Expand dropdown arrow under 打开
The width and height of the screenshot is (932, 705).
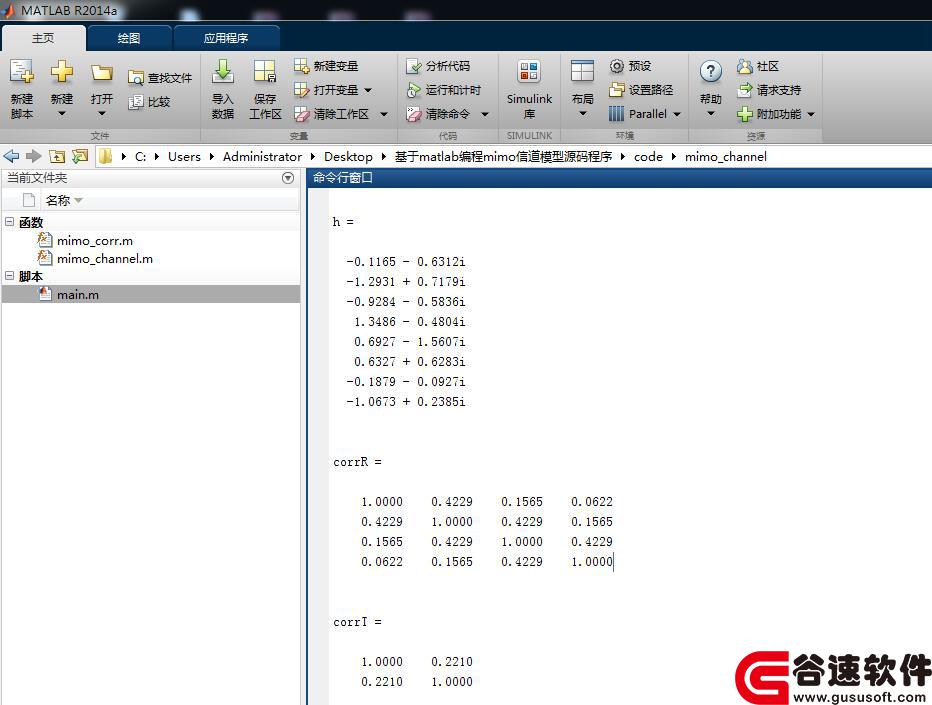pos(102,114)
